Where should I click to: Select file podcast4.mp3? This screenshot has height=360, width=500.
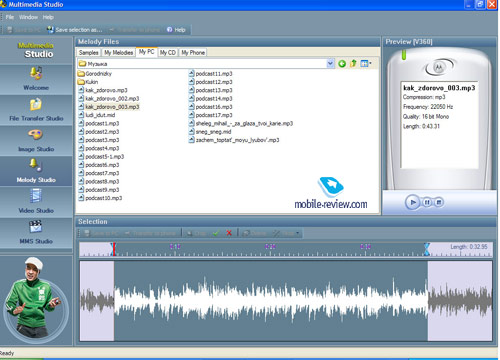99,149
